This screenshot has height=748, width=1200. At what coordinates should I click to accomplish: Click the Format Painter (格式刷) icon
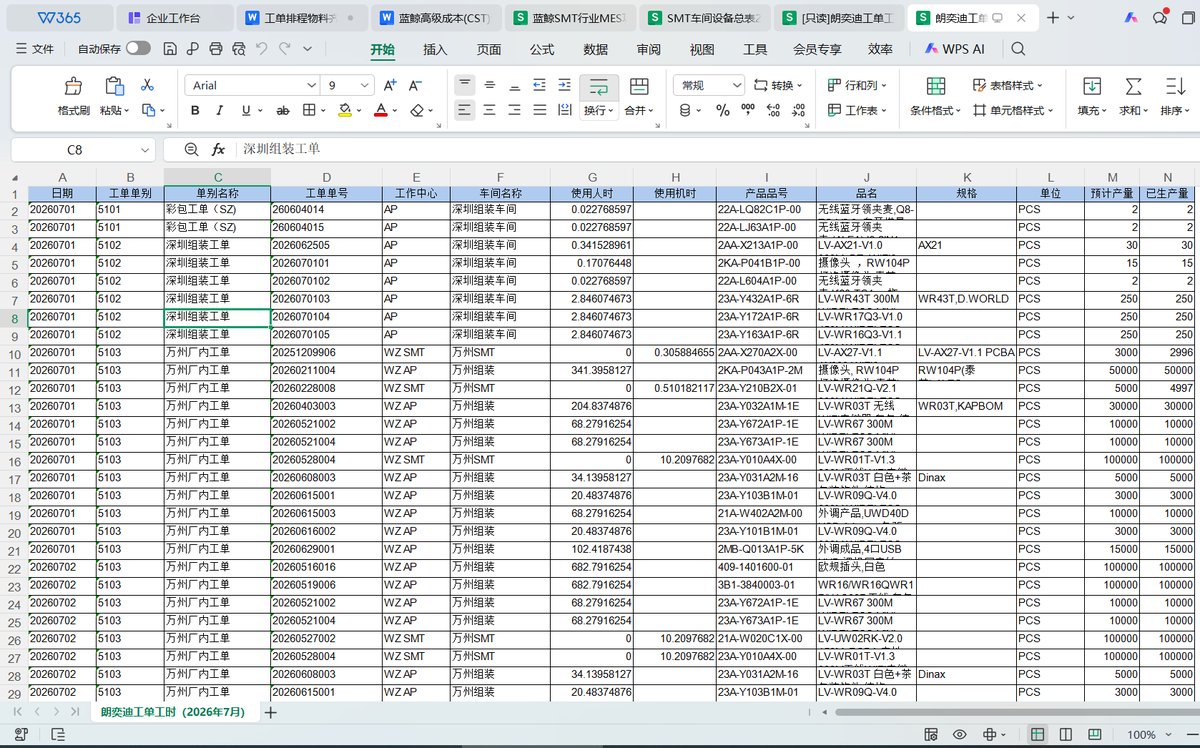[x=73, y=86]
